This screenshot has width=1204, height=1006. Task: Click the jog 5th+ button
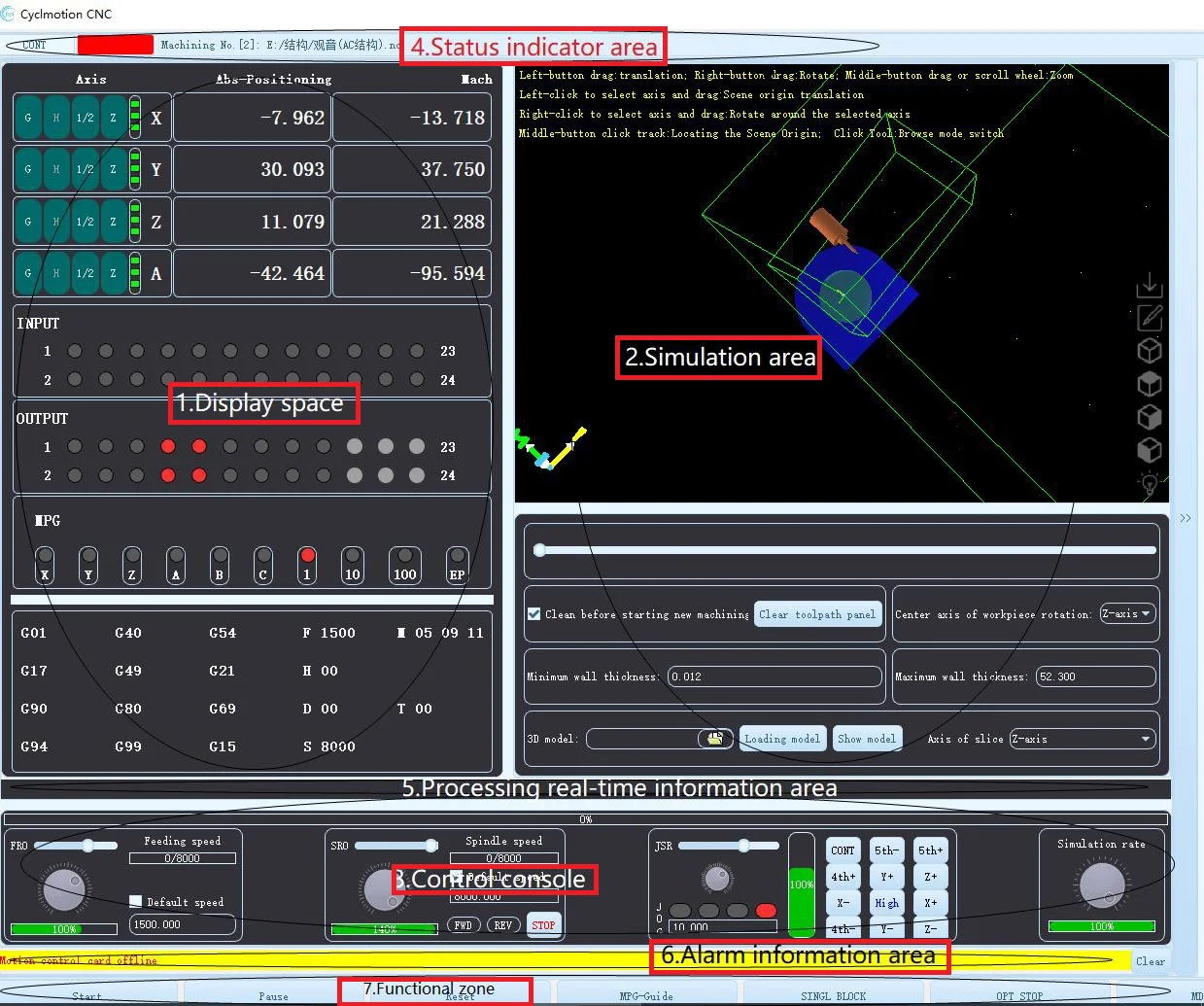pos(930,850)
